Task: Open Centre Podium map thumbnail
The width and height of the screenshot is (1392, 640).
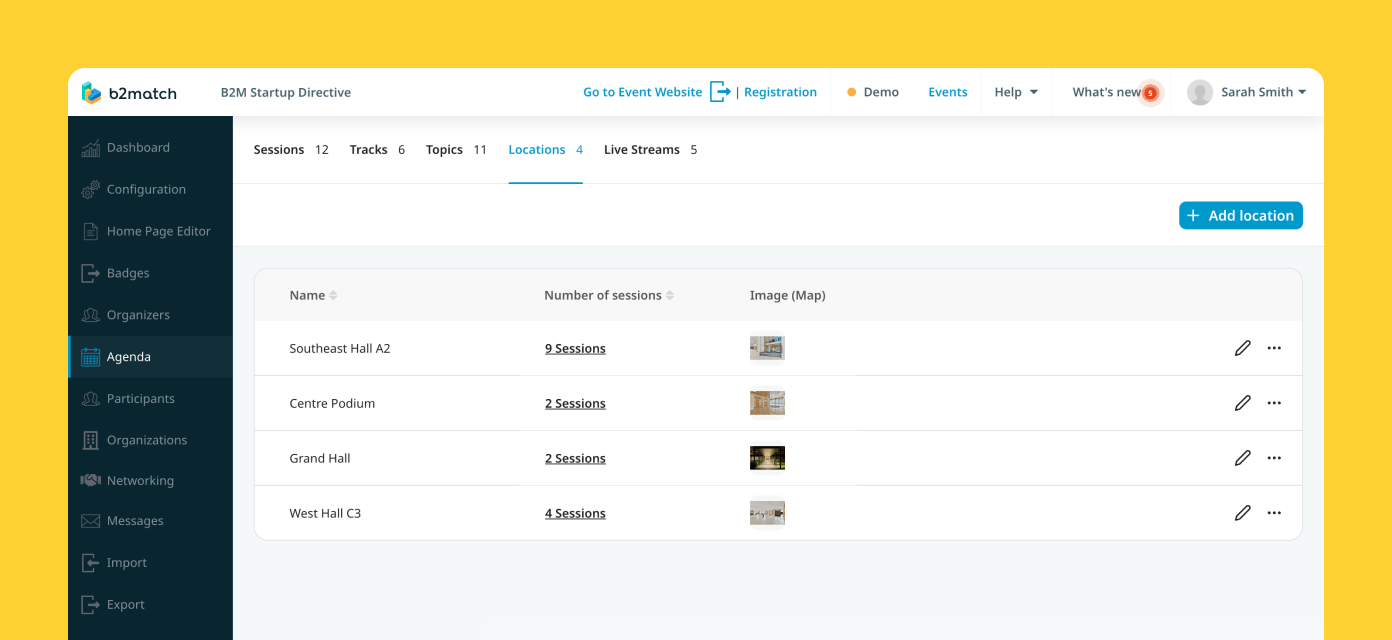Action: coord(767,403)
